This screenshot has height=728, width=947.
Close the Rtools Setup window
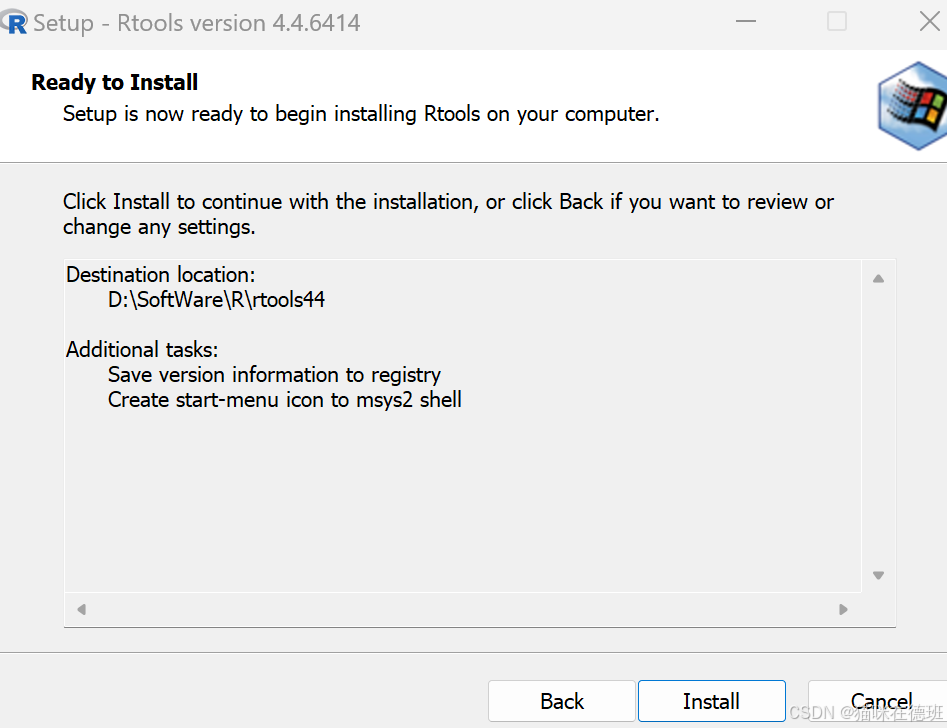pyautogui.click(x=929, y=22)
